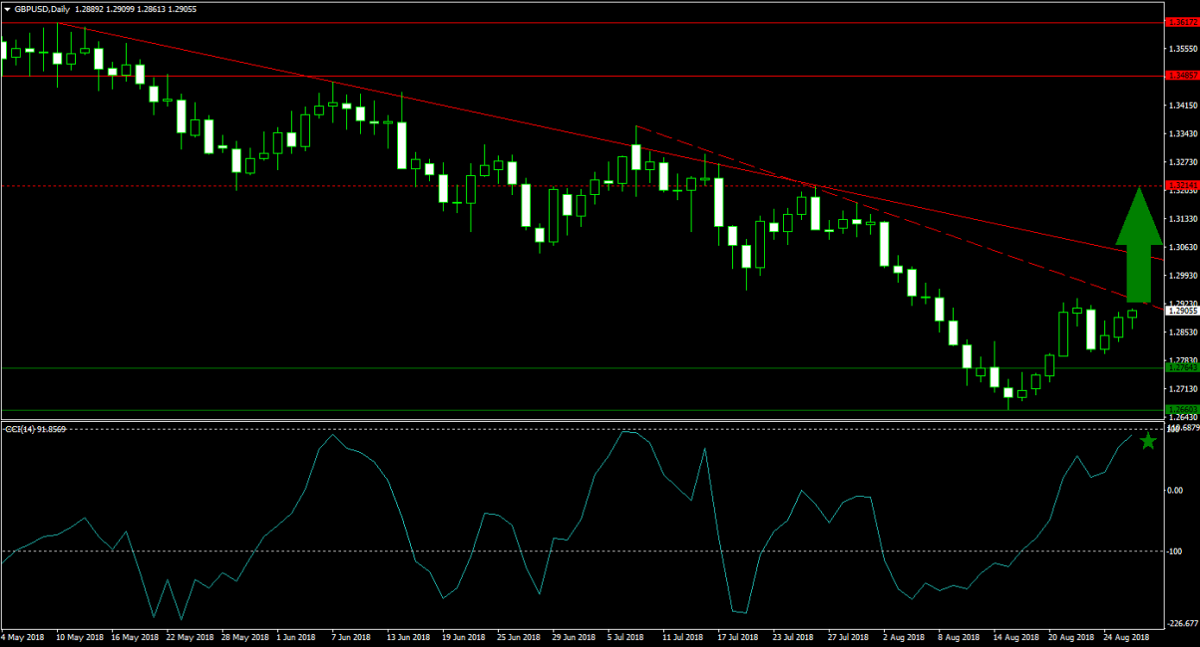Click the -226.677 CCI scale value
This screenshot has width=1200, height=647.
click(x=1182, y=623)
